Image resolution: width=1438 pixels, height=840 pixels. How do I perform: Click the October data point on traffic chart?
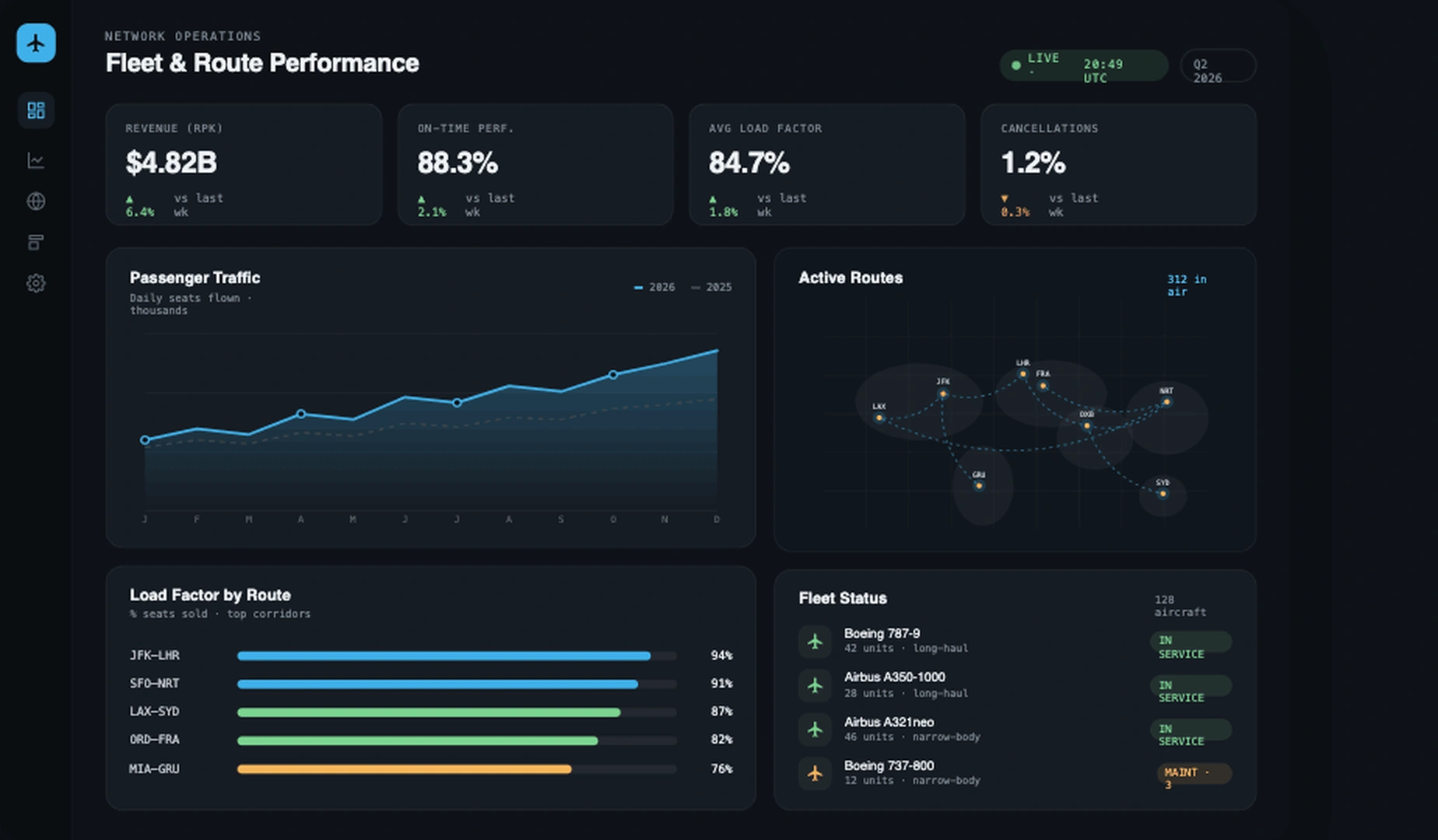click(613, 375)
